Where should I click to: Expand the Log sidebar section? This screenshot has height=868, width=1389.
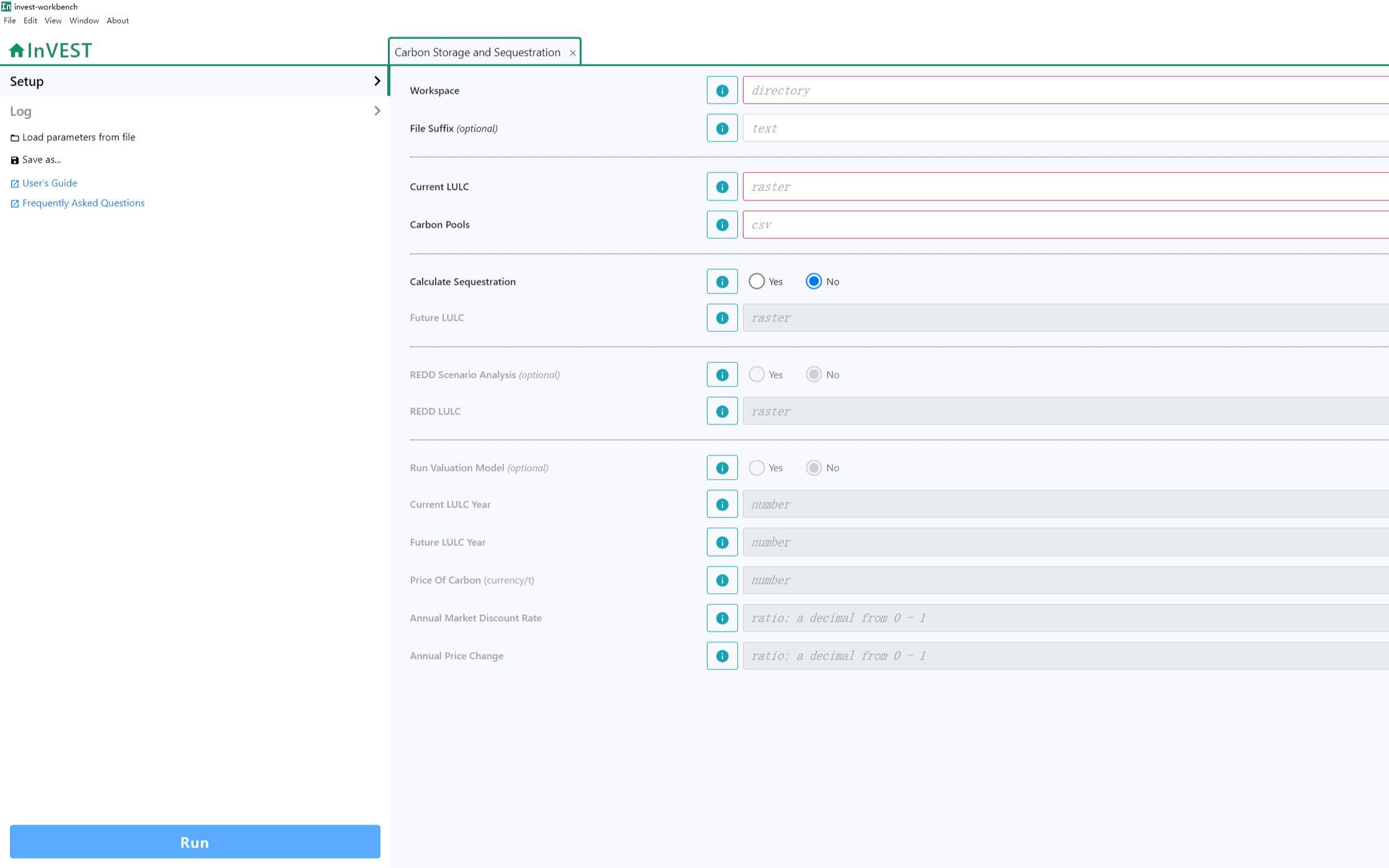click(x=194, y=111)
